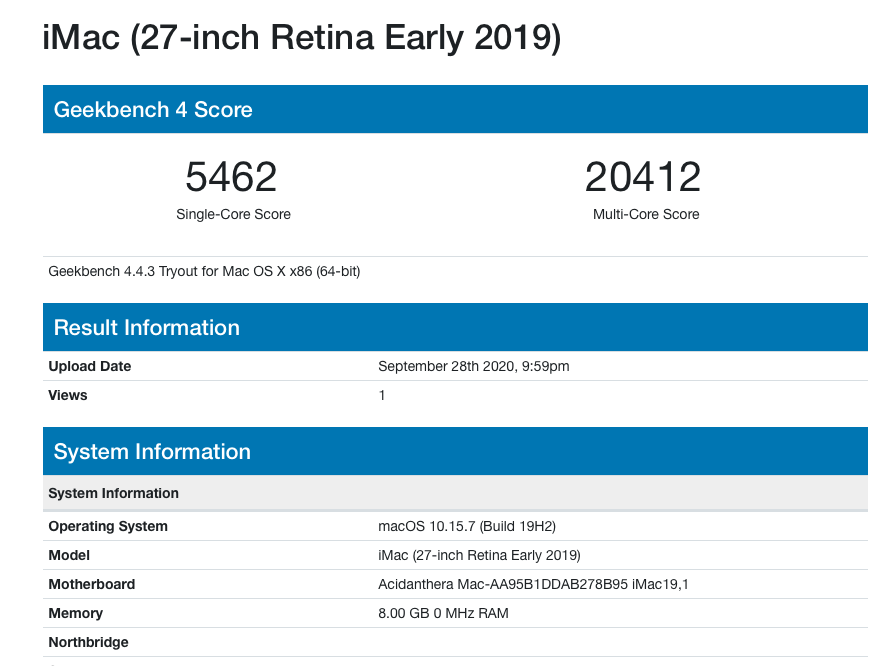889x666 pixels.
Task: Click the Motherboard row label
Action: coord(92,584)
